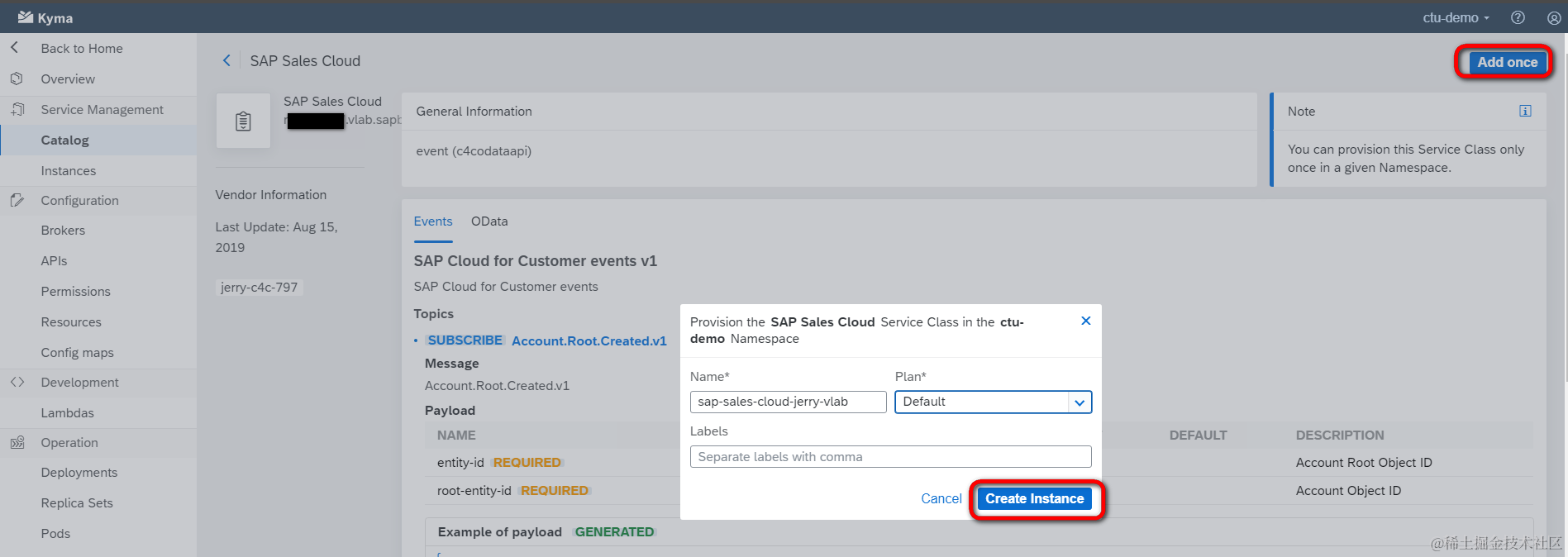The height and width of the screenshot is (557, 1568).
Task: Click the General Information heading
Action: (474, 112)
